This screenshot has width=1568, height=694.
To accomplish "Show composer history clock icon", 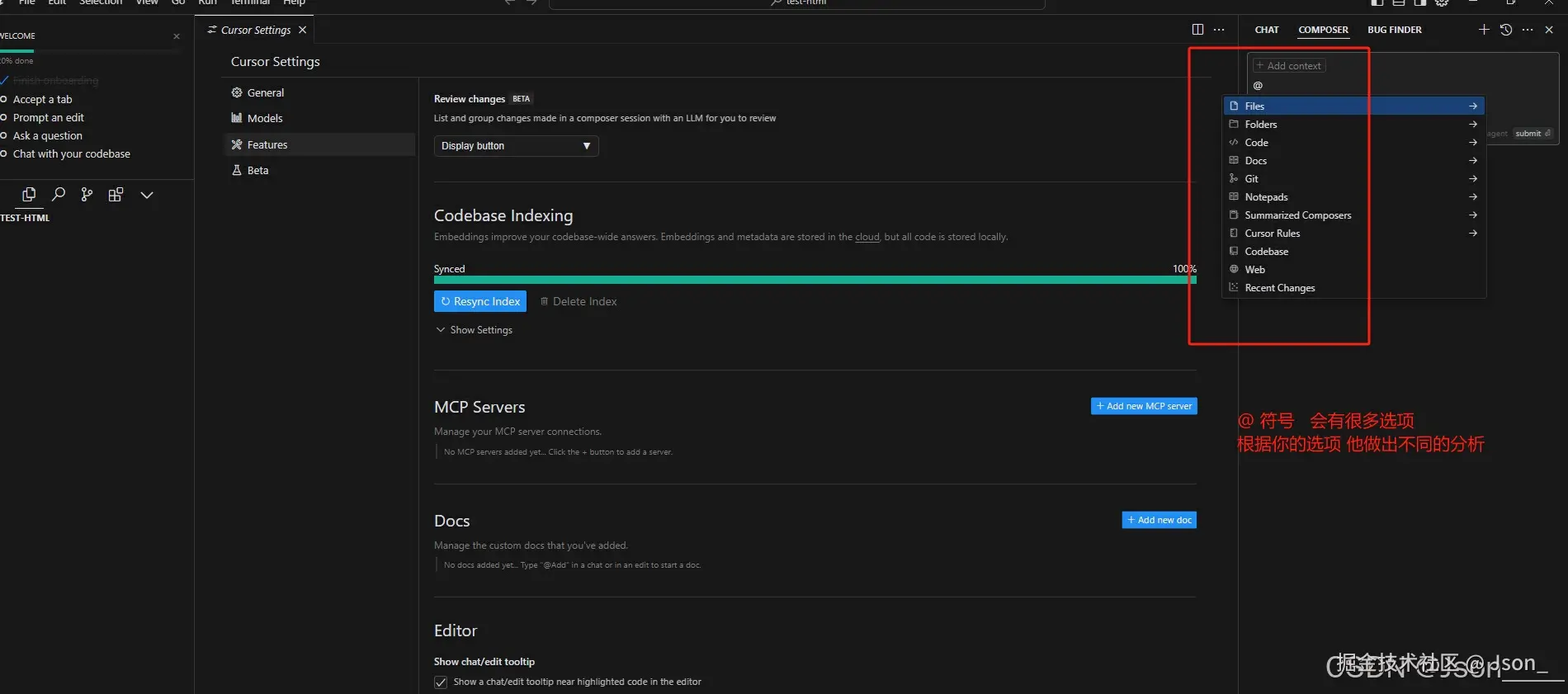I will [1506, 30].
